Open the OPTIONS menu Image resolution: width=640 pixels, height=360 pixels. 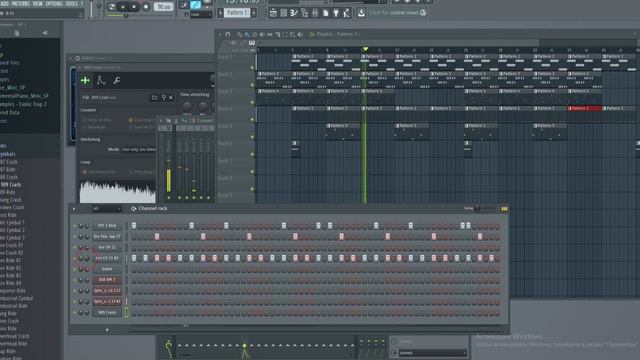click(54, 4)
